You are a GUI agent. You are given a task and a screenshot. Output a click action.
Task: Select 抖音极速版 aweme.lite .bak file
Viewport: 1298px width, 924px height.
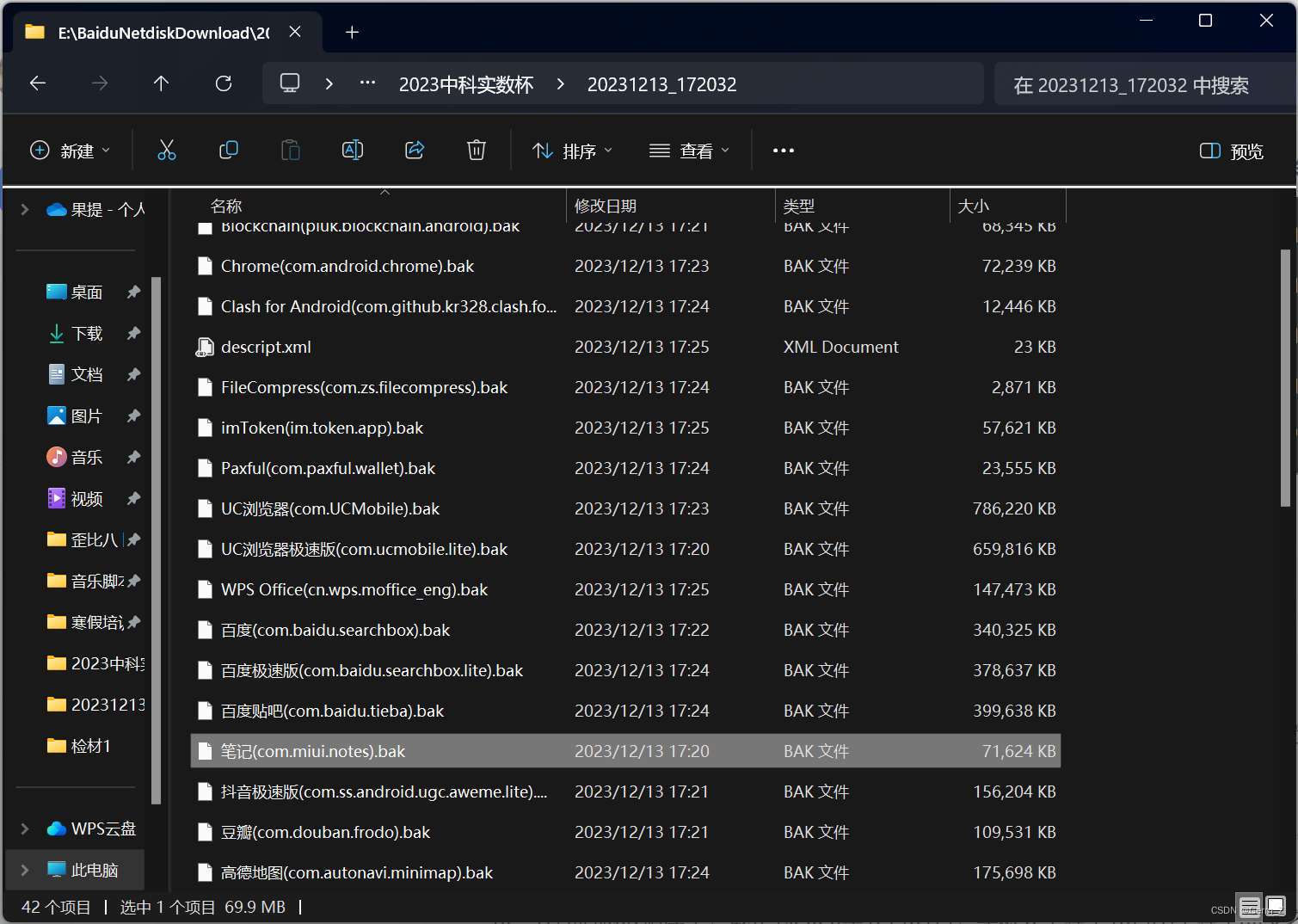(x=625, y=792)
